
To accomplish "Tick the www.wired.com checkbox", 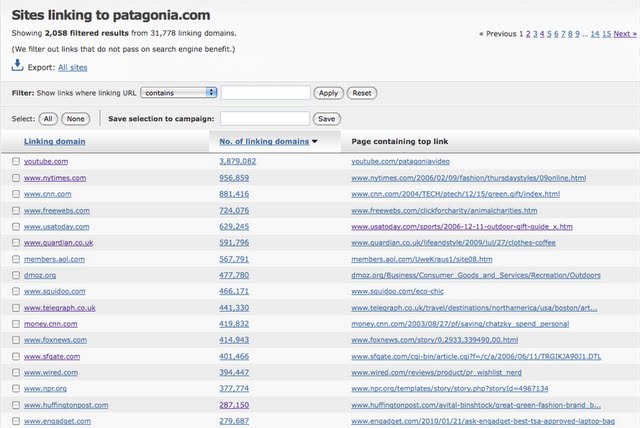I will pyautogui.click(x=16, y=372).
